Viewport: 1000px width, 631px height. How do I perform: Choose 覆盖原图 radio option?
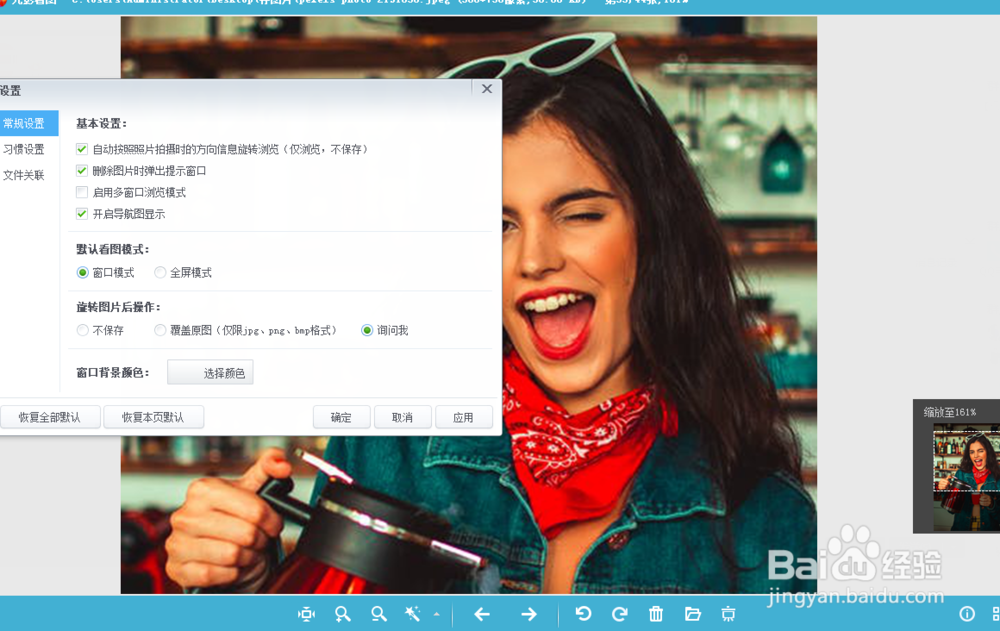160,330
